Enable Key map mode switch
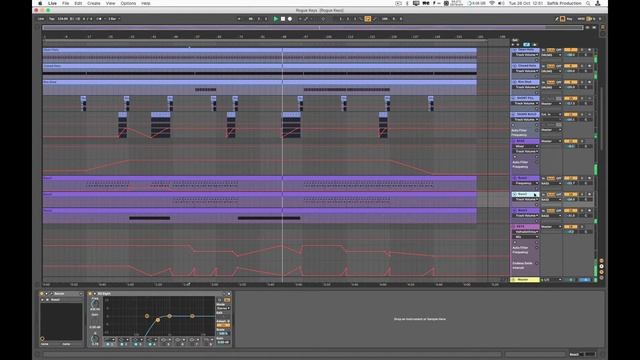This screenshot has height=360, width=640. (569, 19)
